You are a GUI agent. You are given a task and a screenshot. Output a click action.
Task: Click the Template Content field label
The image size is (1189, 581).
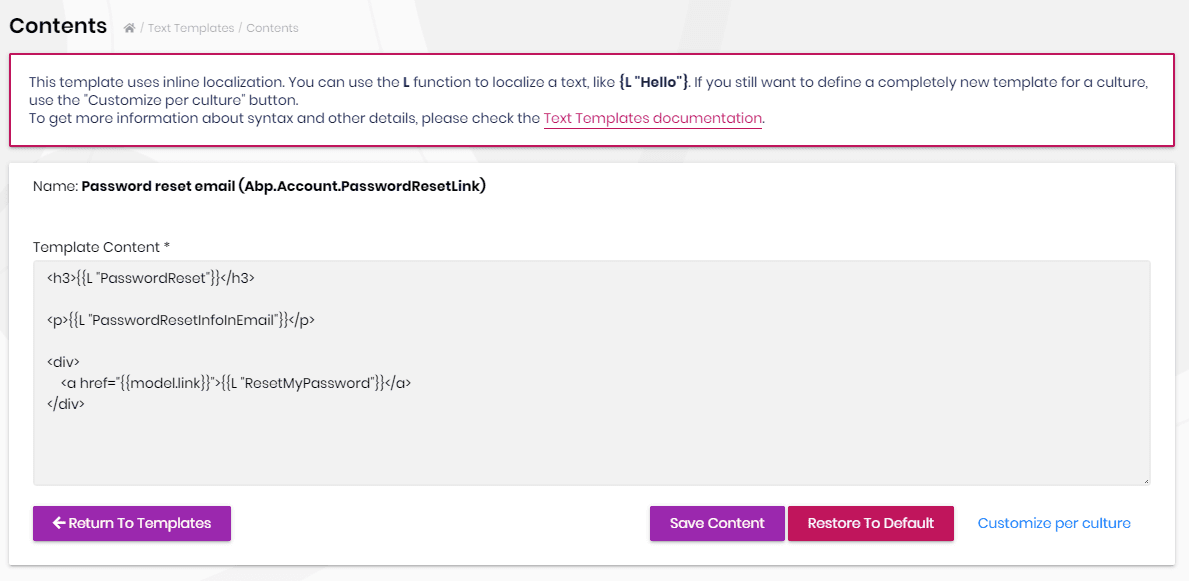click(99, 247)
